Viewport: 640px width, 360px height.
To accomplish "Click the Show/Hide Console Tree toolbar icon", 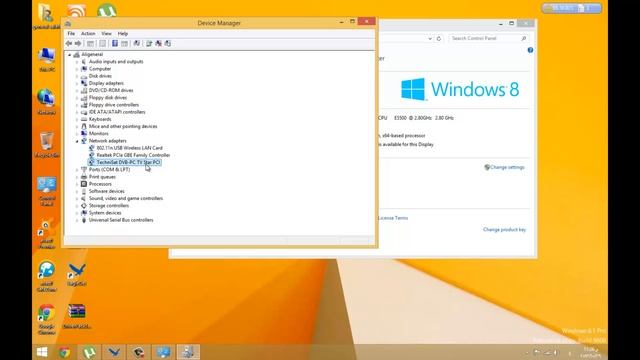I will tap(91, 43).
